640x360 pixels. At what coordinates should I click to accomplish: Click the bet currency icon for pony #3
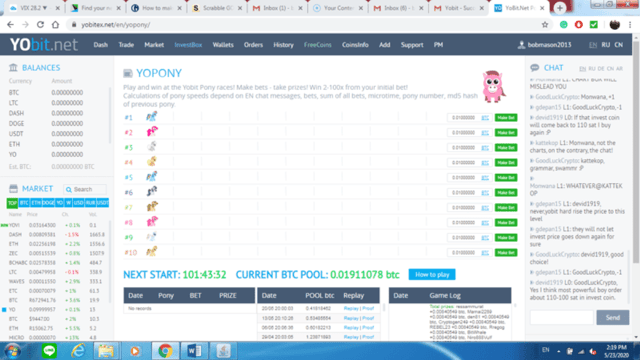pos(485,148)
